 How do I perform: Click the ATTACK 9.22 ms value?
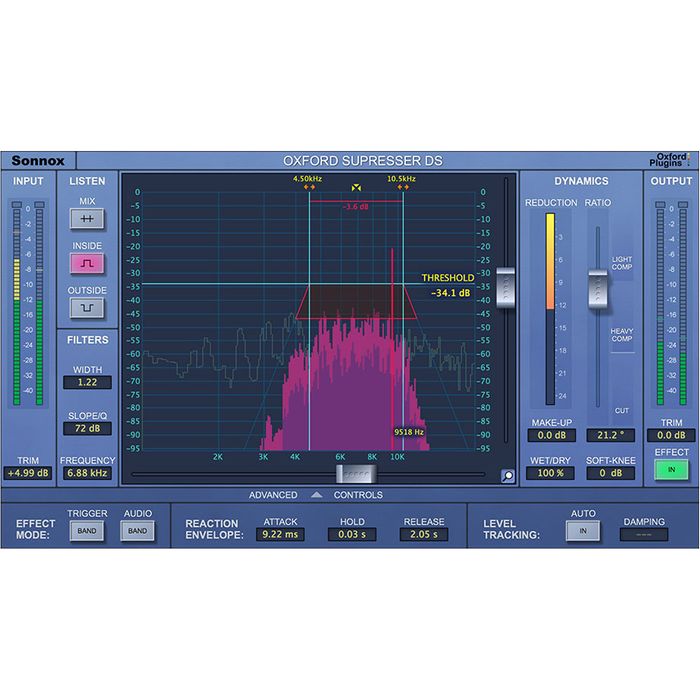point(281,535)
